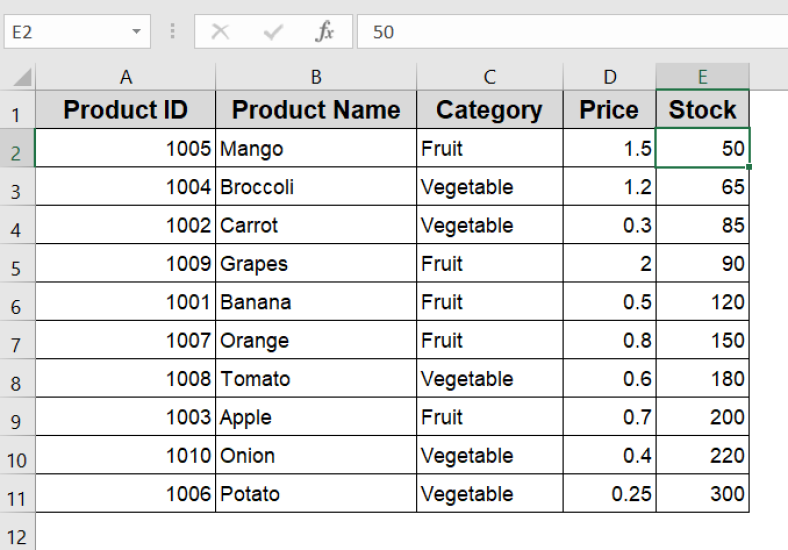Open the Name Box dropdown arrow
This screenshot has height=550, width=788.
[x=136, y=32]
